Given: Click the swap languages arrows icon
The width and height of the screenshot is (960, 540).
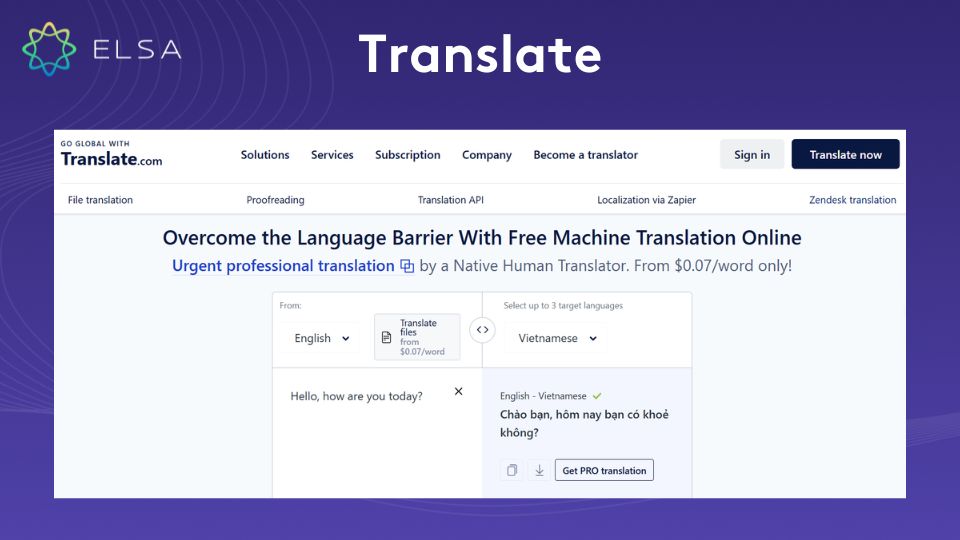Looking at the screenshot, I should click(482, 330).
